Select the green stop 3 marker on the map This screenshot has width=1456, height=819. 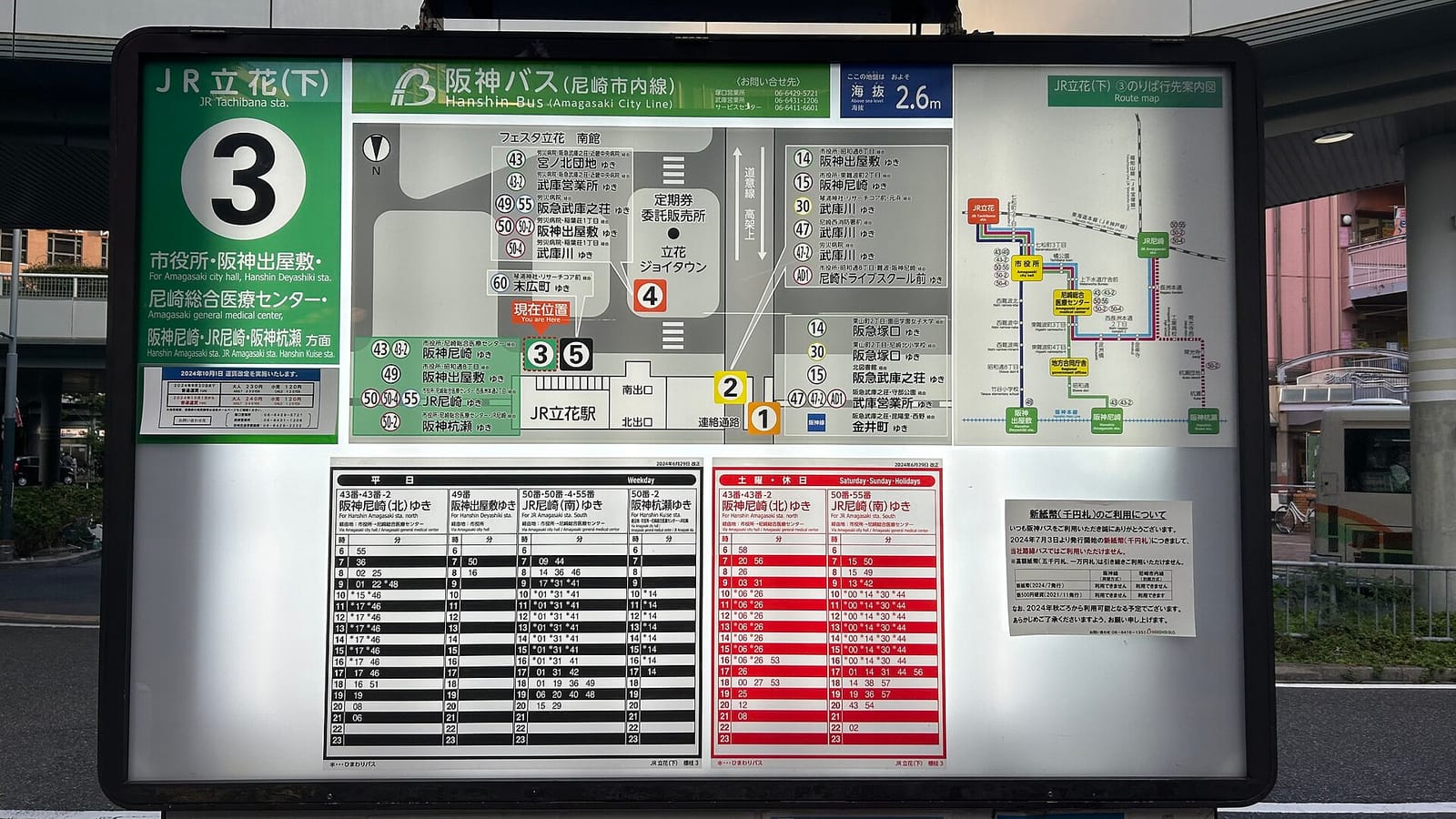pos(541,354)
